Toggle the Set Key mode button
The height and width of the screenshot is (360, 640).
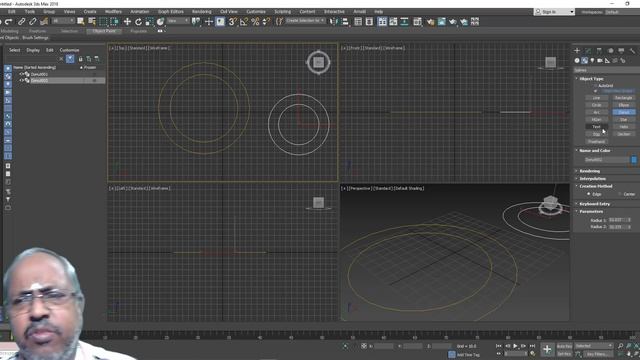pyautogui.click(x=564, y=354)
